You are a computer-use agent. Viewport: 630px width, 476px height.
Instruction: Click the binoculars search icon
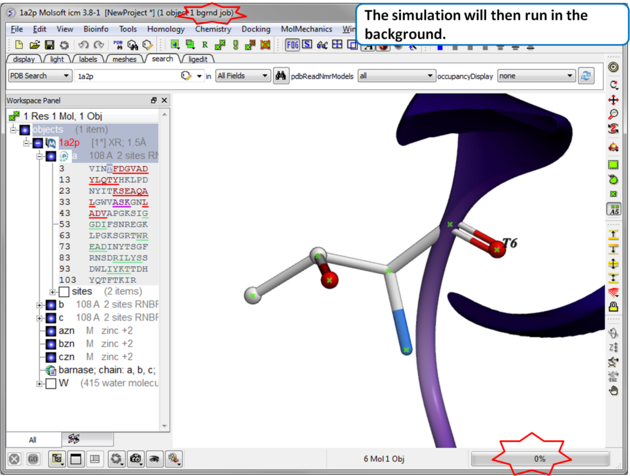pos(281,76)
